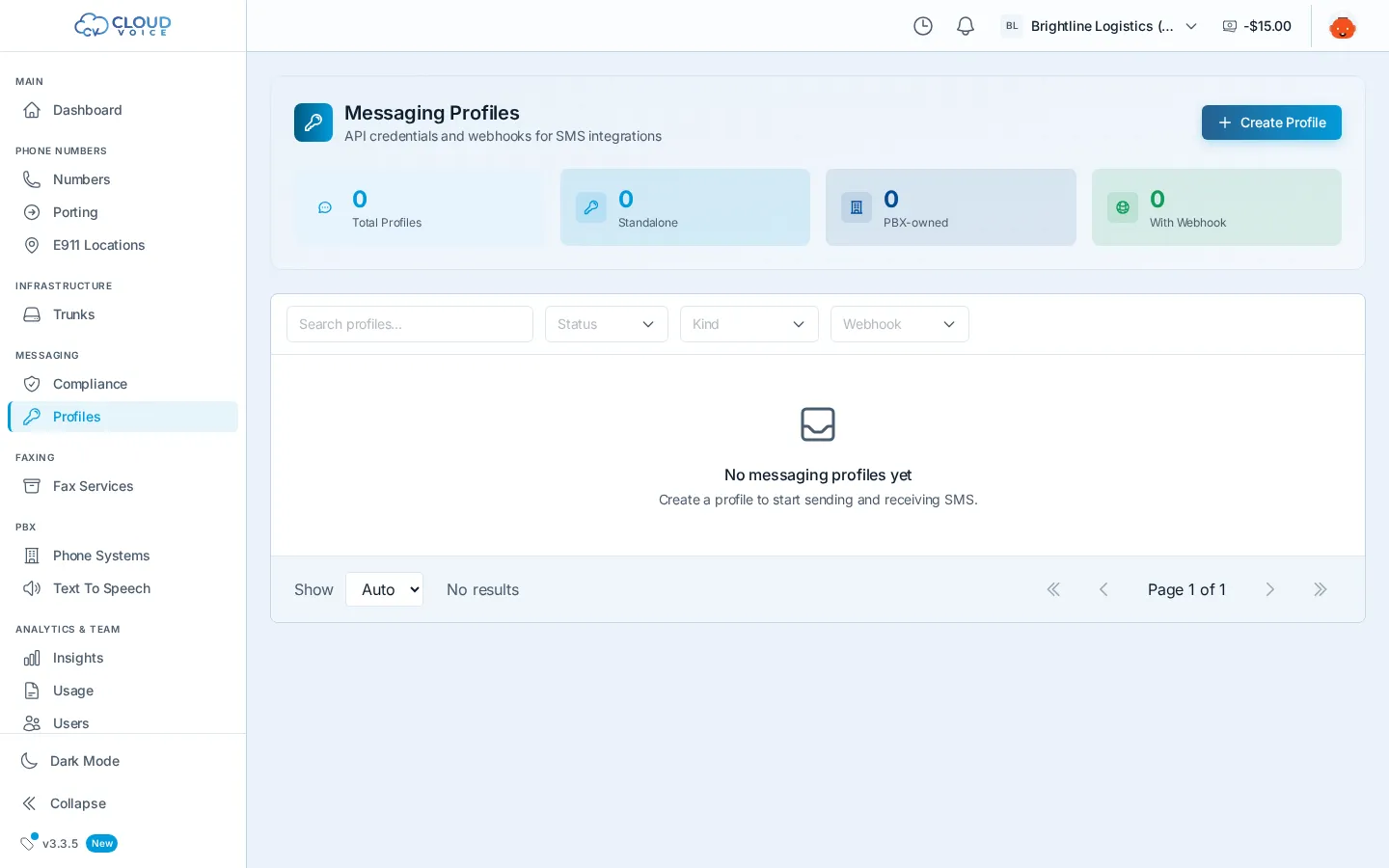The width and height of the screenshot is (1389, 868).
Task: Open the Numbers page
Action: [x=123, y=179]
